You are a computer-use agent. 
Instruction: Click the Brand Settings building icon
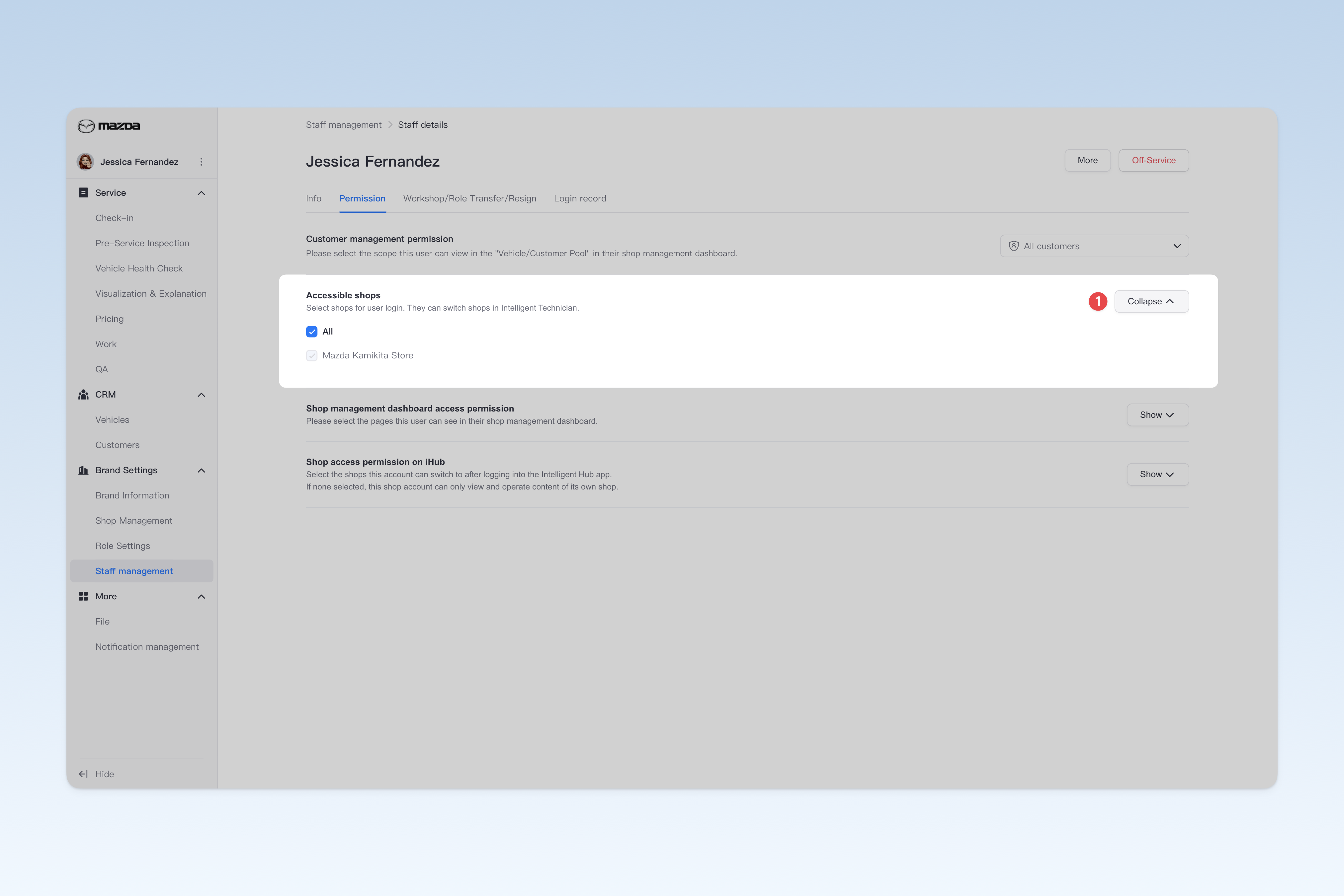[x=83, y=470]
